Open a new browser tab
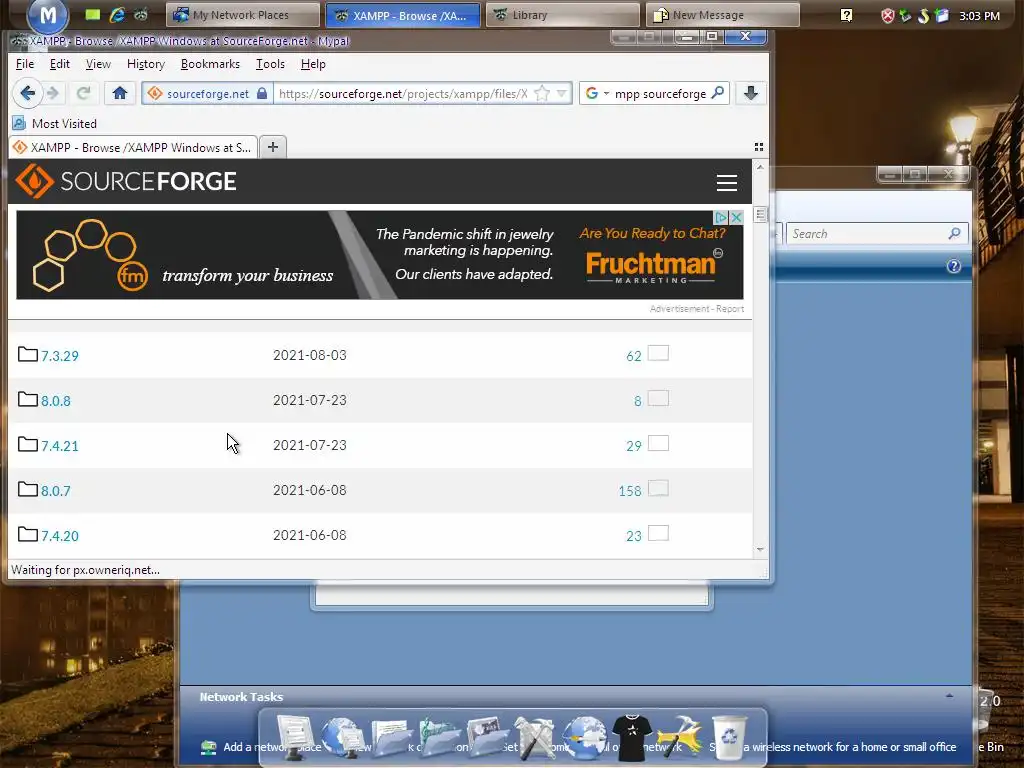The image size is (1024, 768). tap(273, 147)
